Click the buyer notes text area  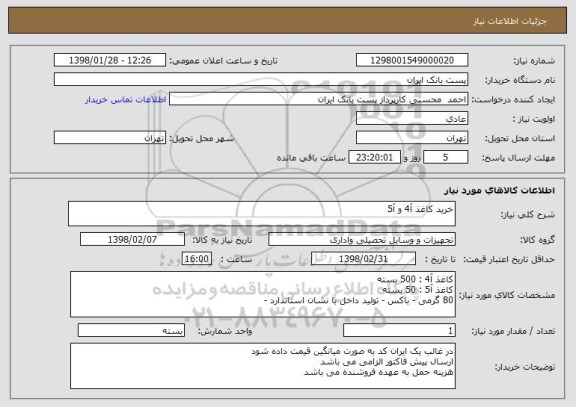[263, 366]
